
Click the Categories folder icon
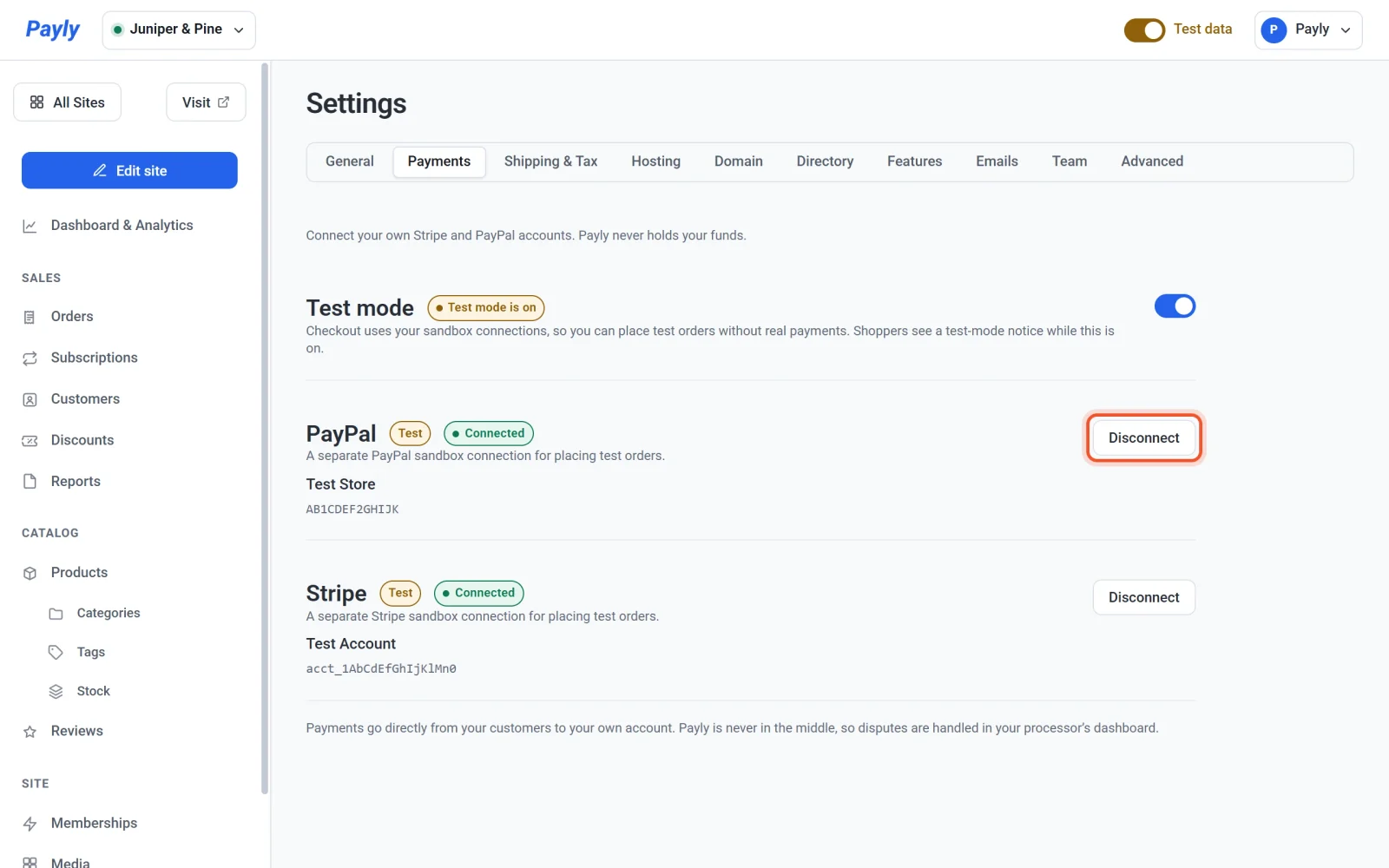point(56,614)
